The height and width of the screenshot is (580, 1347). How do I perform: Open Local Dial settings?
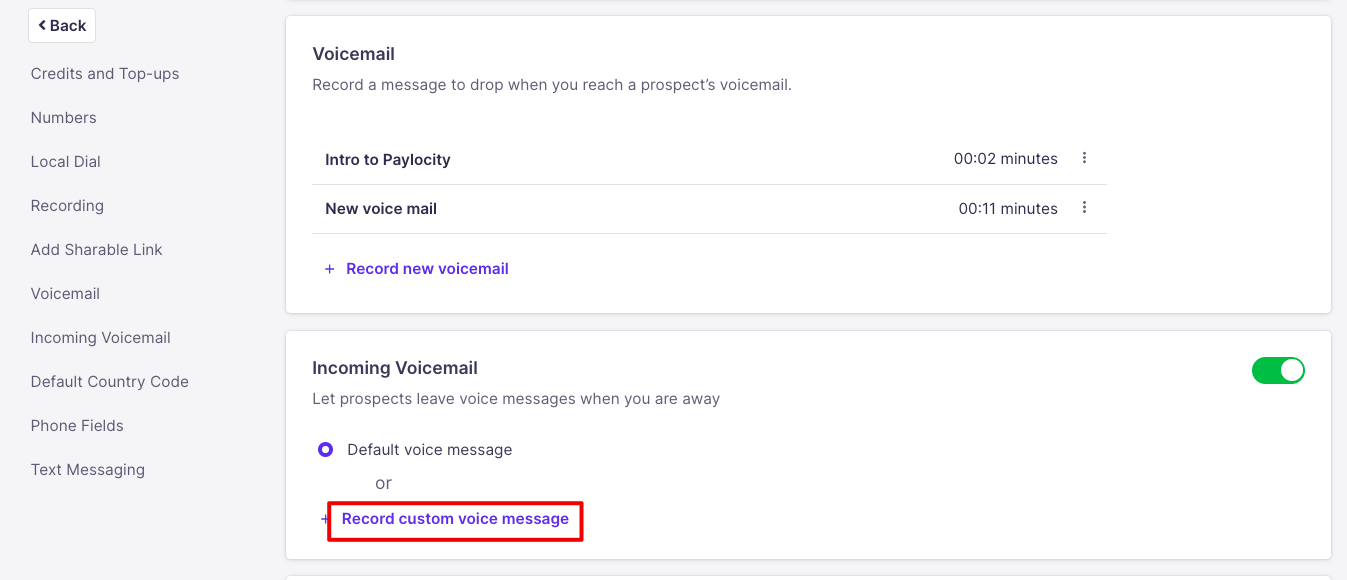click(x=66, y=162)
